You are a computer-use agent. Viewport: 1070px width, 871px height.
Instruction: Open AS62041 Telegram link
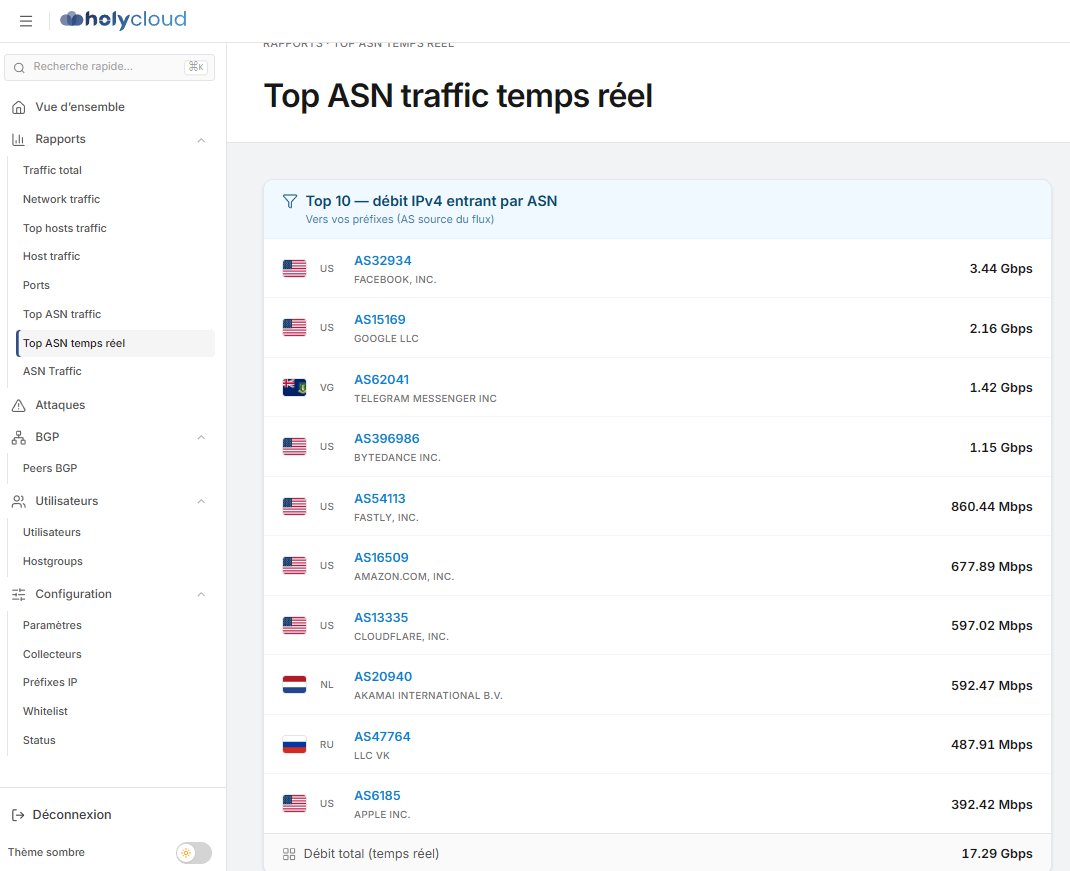381,380
